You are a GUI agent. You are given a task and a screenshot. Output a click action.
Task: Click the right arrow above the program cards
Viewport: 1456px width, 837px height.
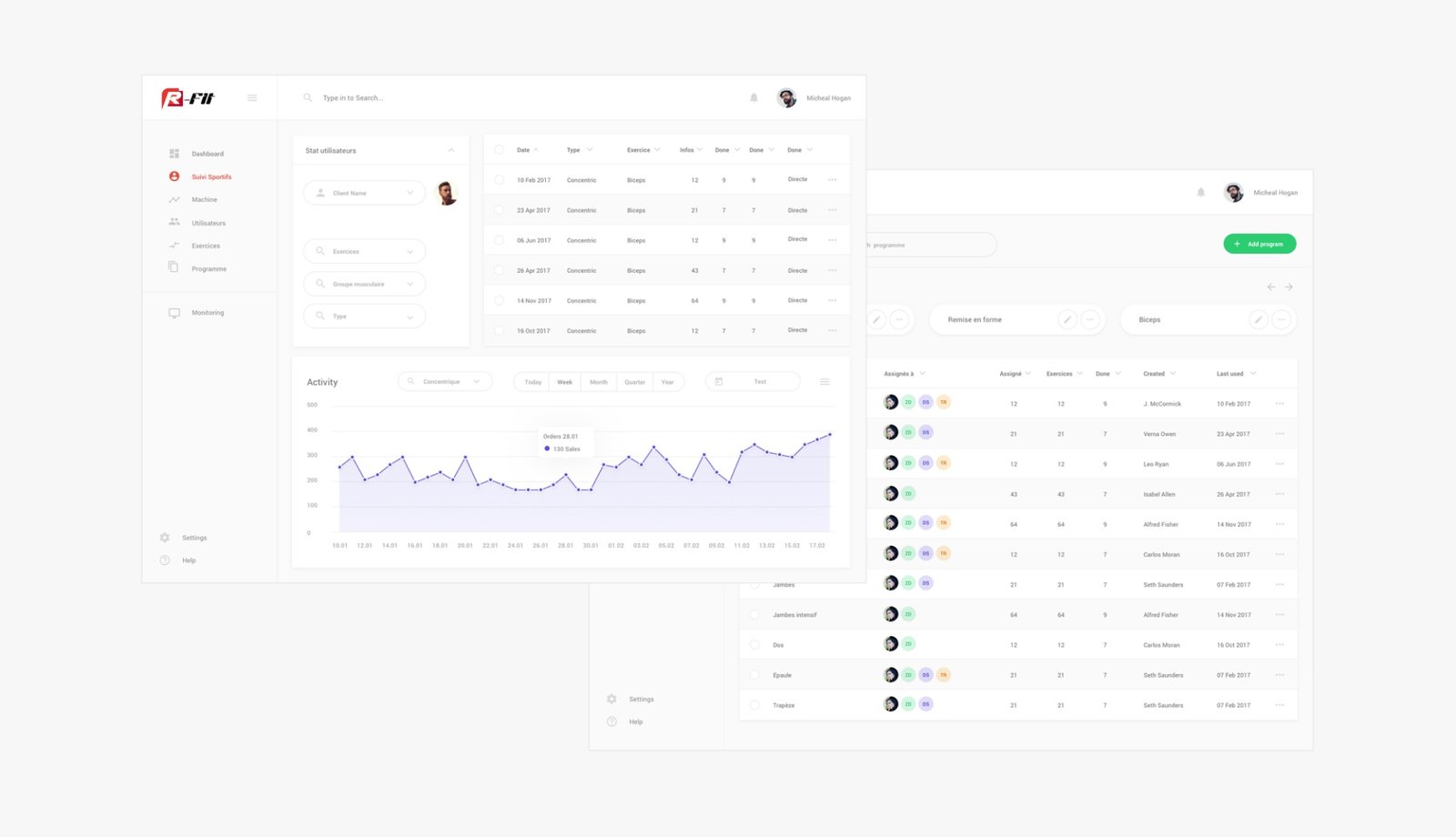[x=1289, y=287]
